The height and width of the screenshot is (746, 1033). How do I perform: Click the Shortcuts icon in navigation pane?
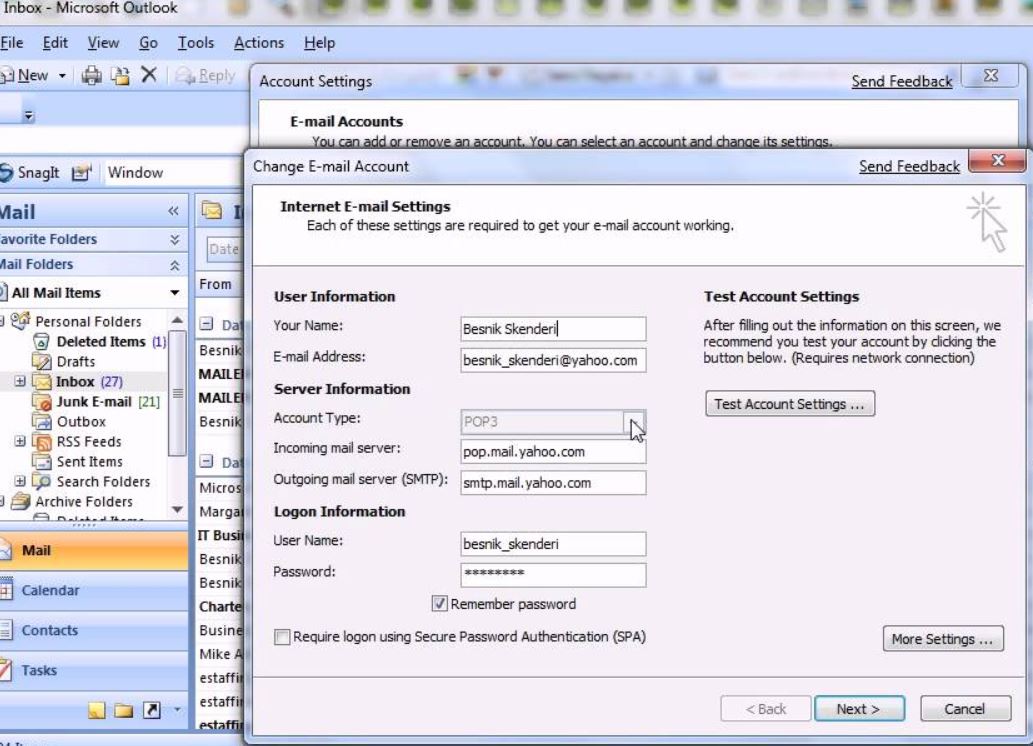pyautogui.click(x=151, y=711)
